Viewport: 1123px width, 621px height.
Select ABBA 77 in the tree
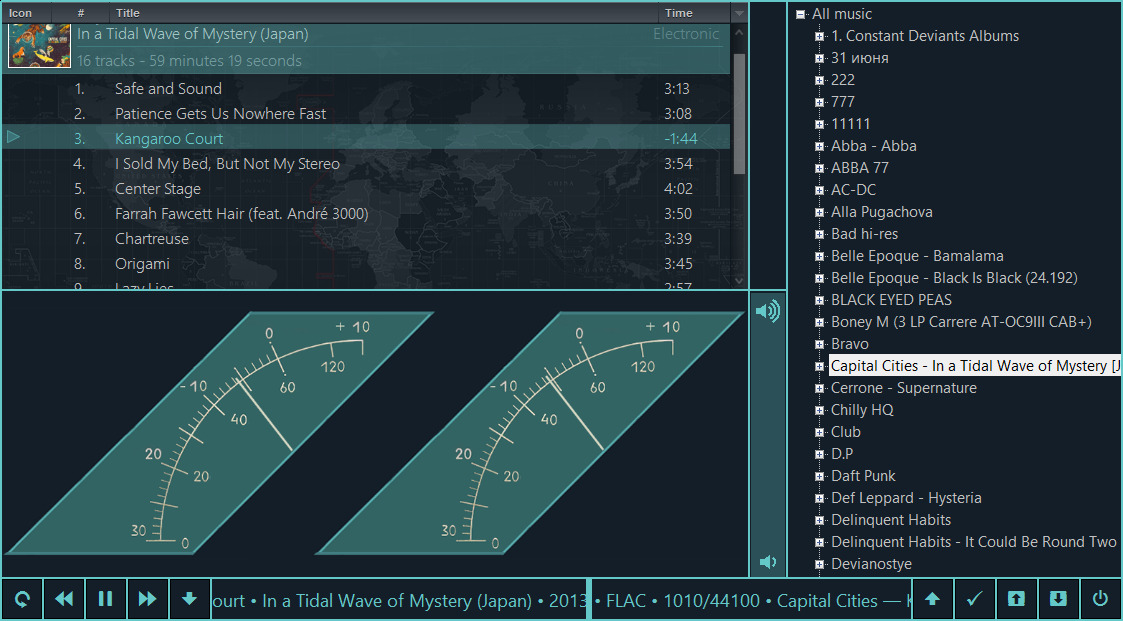859,168
